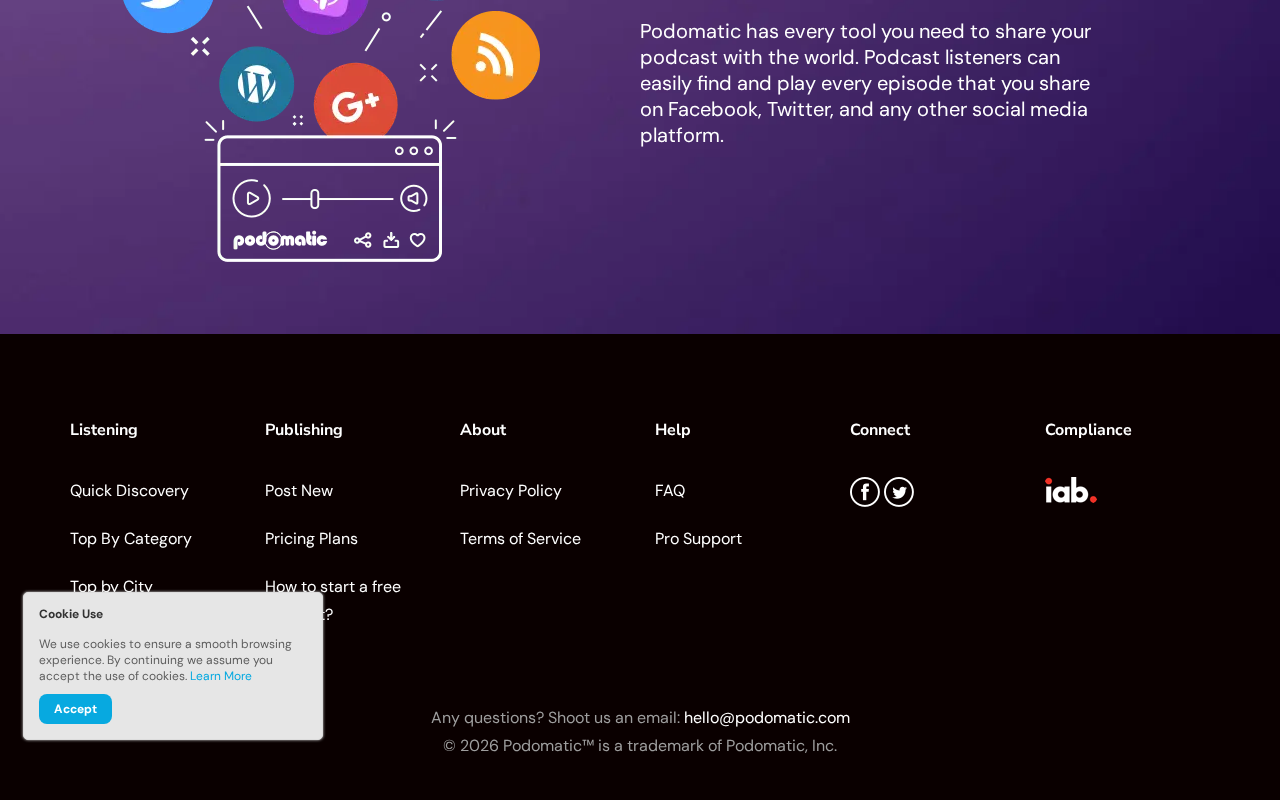This screenshot has height=800, width=1280.
Task: Open the Pricing Plans link
Action: tap(311, 539)
